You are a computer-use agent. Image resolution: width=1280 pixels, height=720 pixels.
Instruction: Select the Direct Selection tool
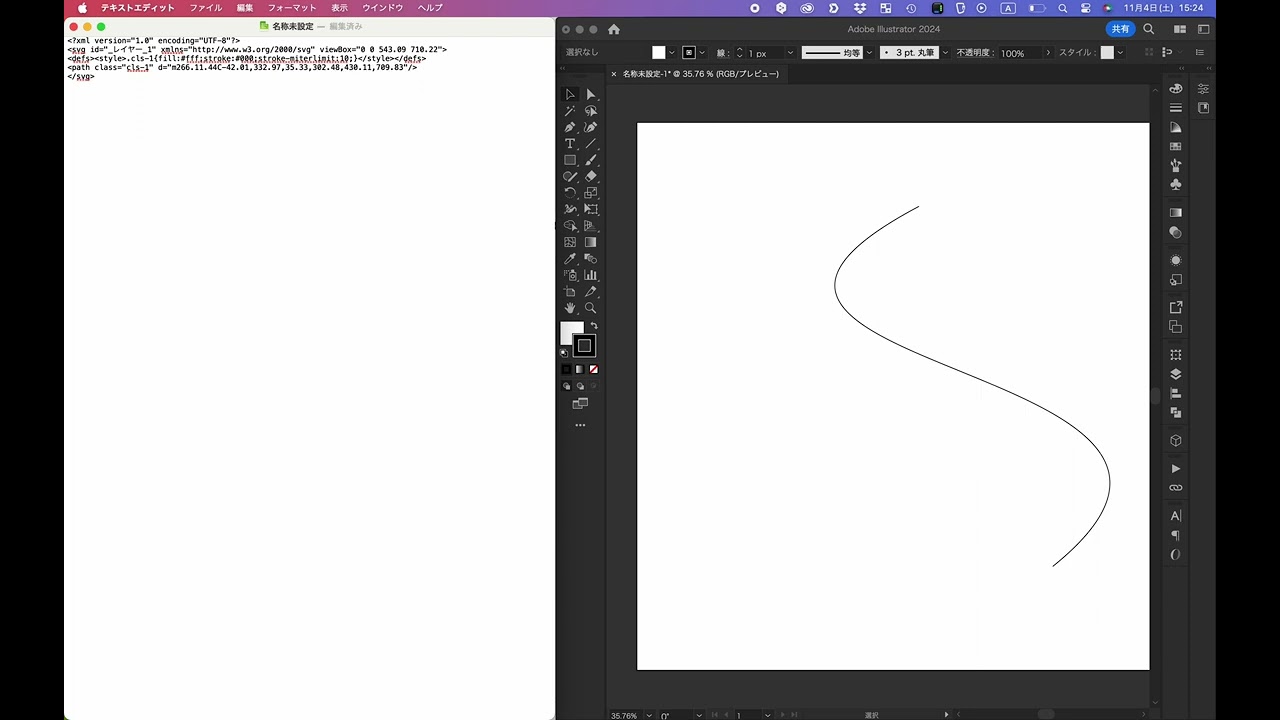point(591,94)
